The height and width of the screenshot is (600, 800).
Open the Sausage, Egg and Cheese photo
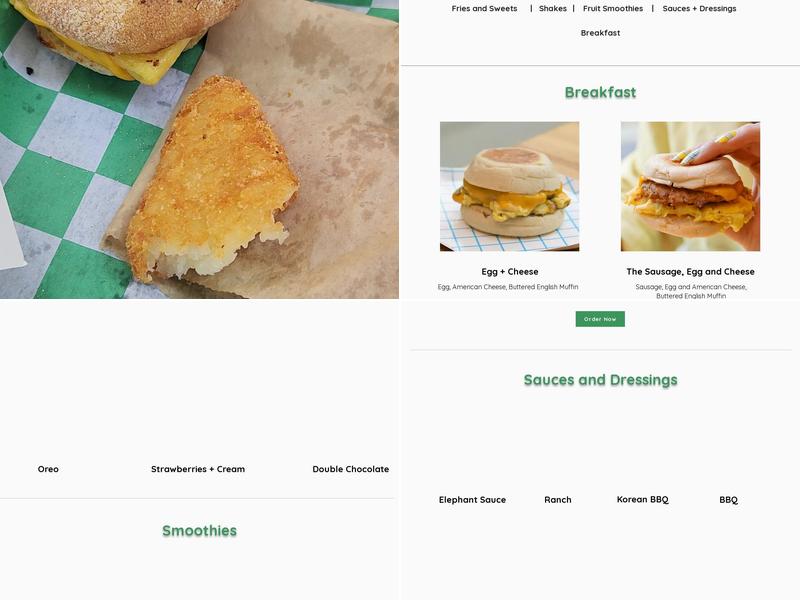(x=690, y=186)
